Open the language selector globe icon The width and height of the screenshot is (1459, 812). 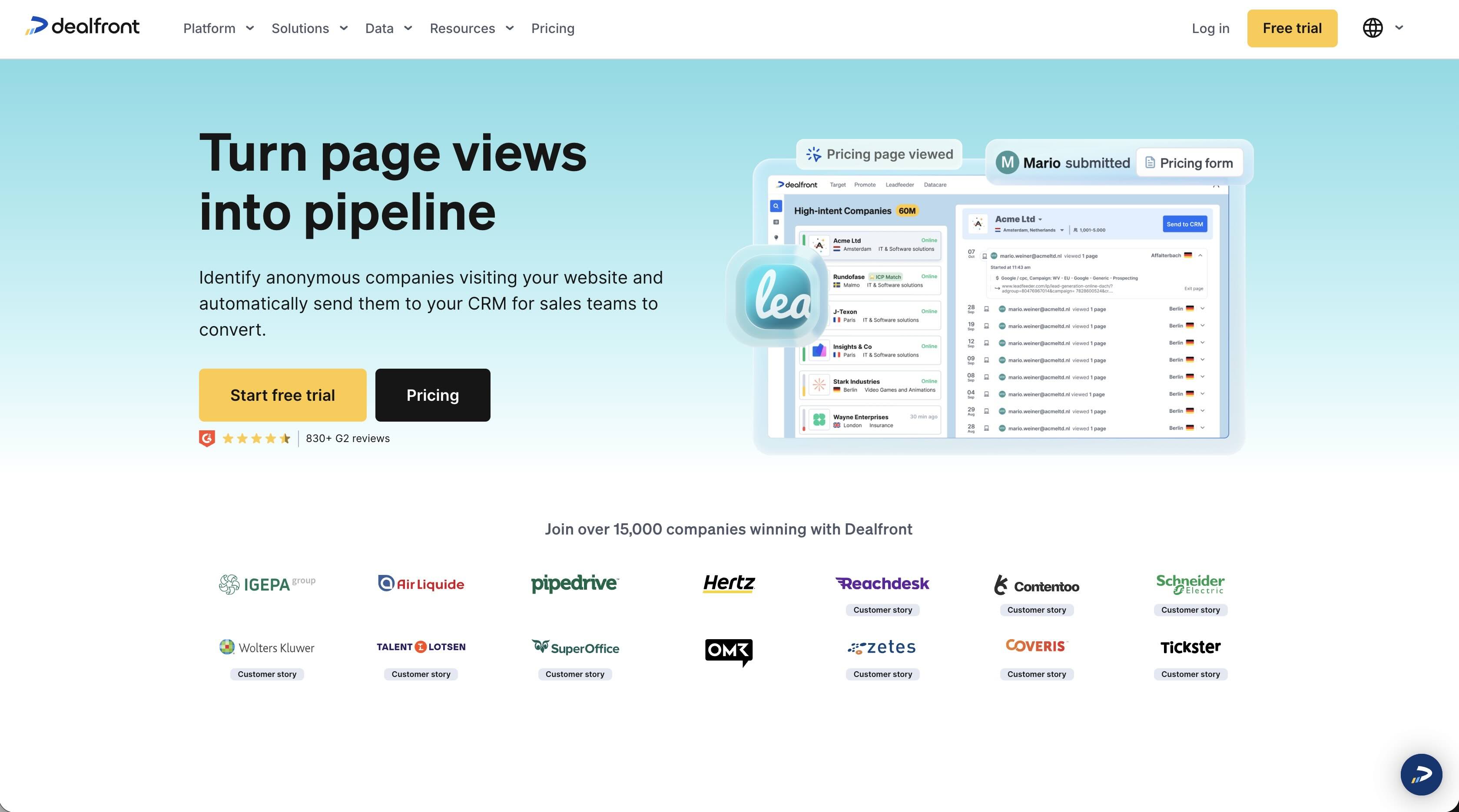coord(1373,28)
